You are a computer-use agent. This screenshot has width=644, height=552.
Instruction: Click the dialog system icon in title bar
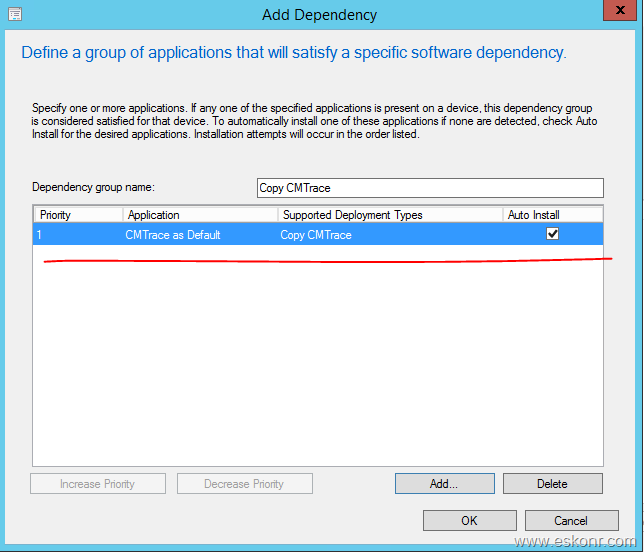pos(15,14)
